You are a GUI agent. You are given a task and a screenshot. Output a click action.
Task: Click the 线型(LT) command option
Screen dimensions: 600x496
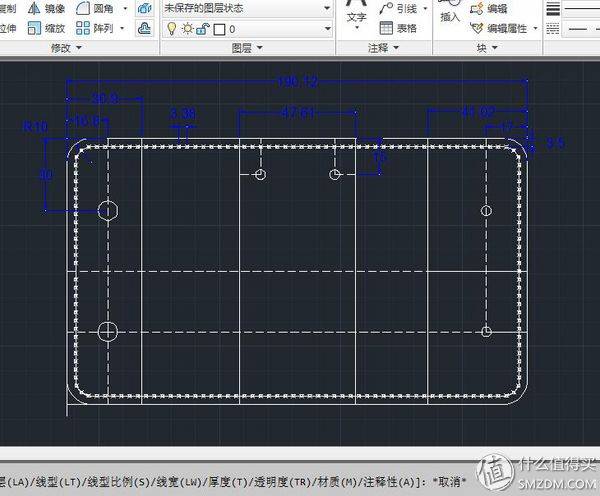click(x=59, y=482)
